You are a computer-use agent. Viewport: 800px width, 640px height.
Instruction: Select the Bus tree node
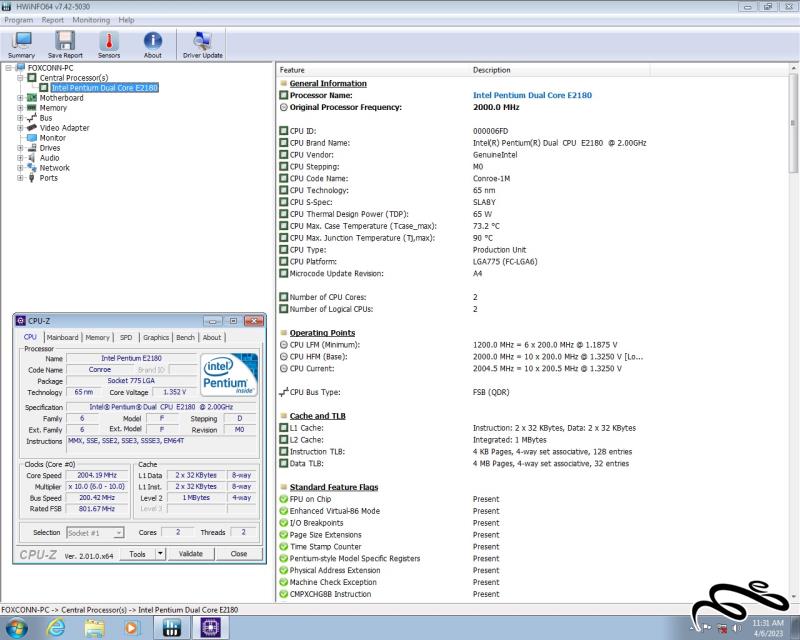[x=46, y=118]
